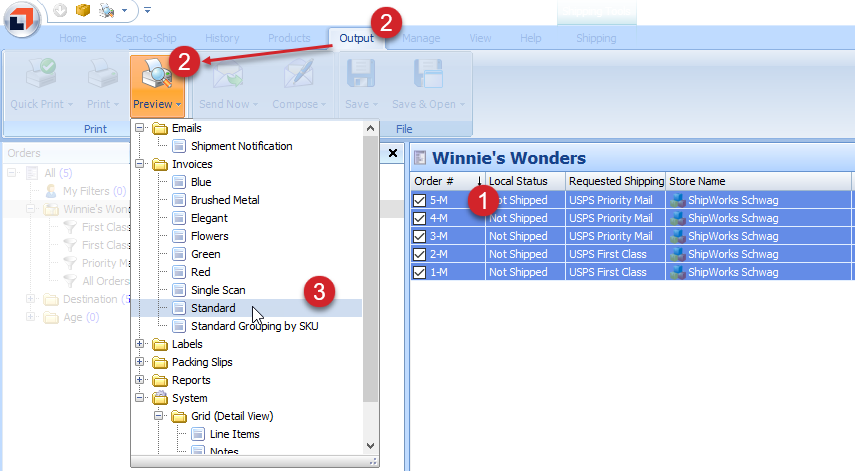Image resolution: width=855 pixels, height=471 pixels.
Task: Uncheck the order 1-M checkbox
Action: click(419, 272)
